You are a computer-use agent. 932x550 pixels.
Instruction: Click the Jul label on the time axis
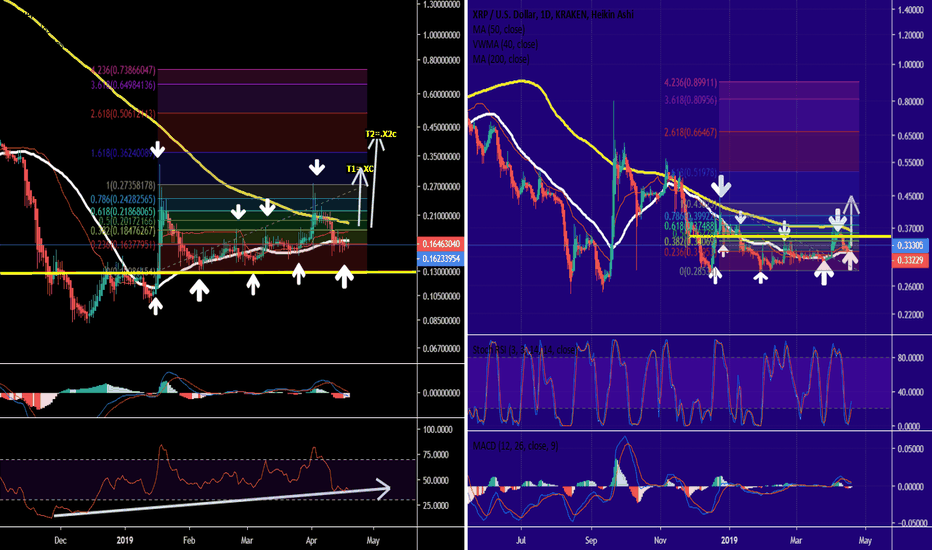point(521,540)
